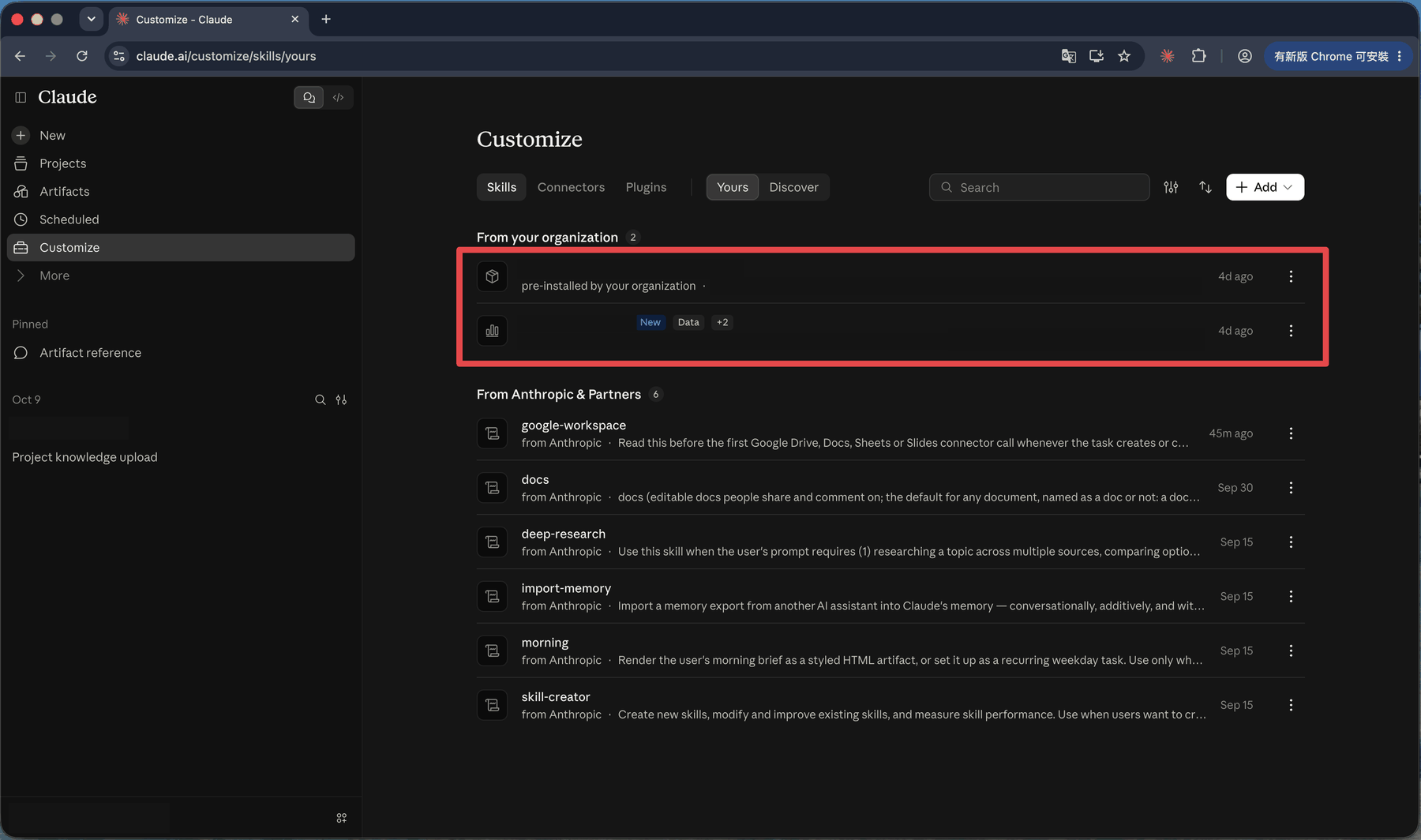Select the Connectors tab
1421x840 pixels.
coord(571,187)
